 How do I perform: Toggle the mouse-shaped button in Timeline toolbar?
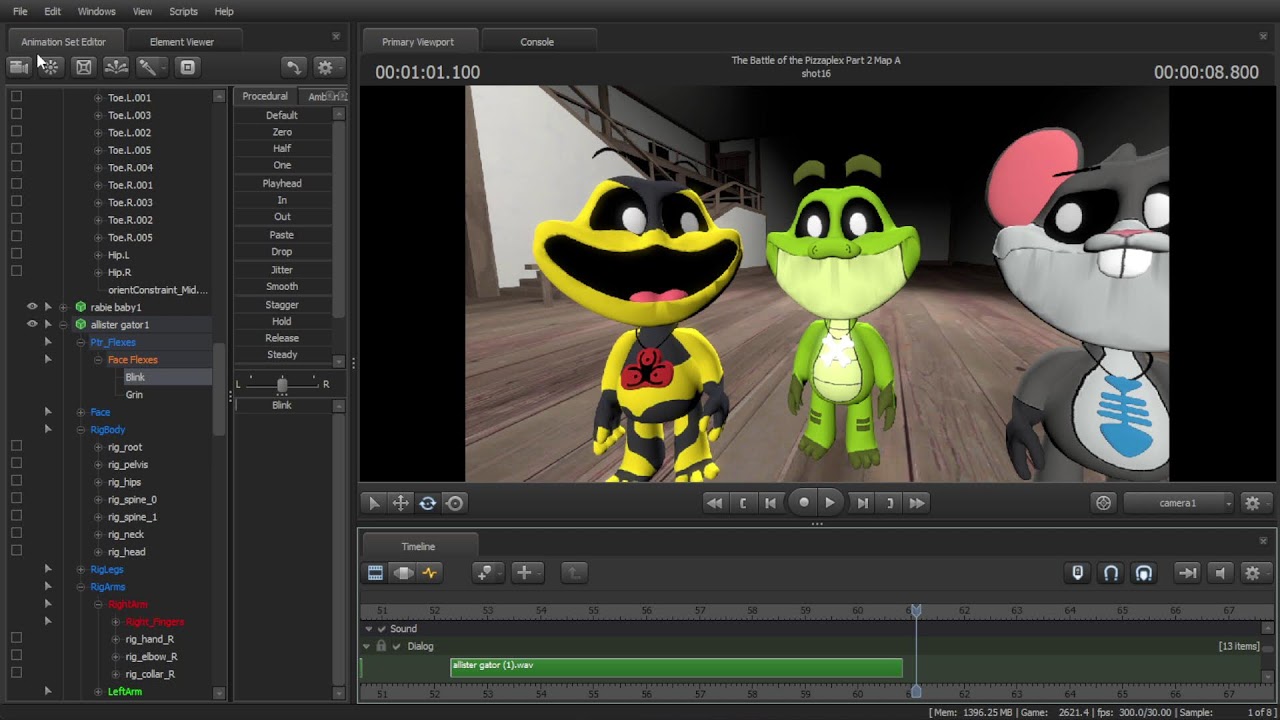tap(1078, 573)
